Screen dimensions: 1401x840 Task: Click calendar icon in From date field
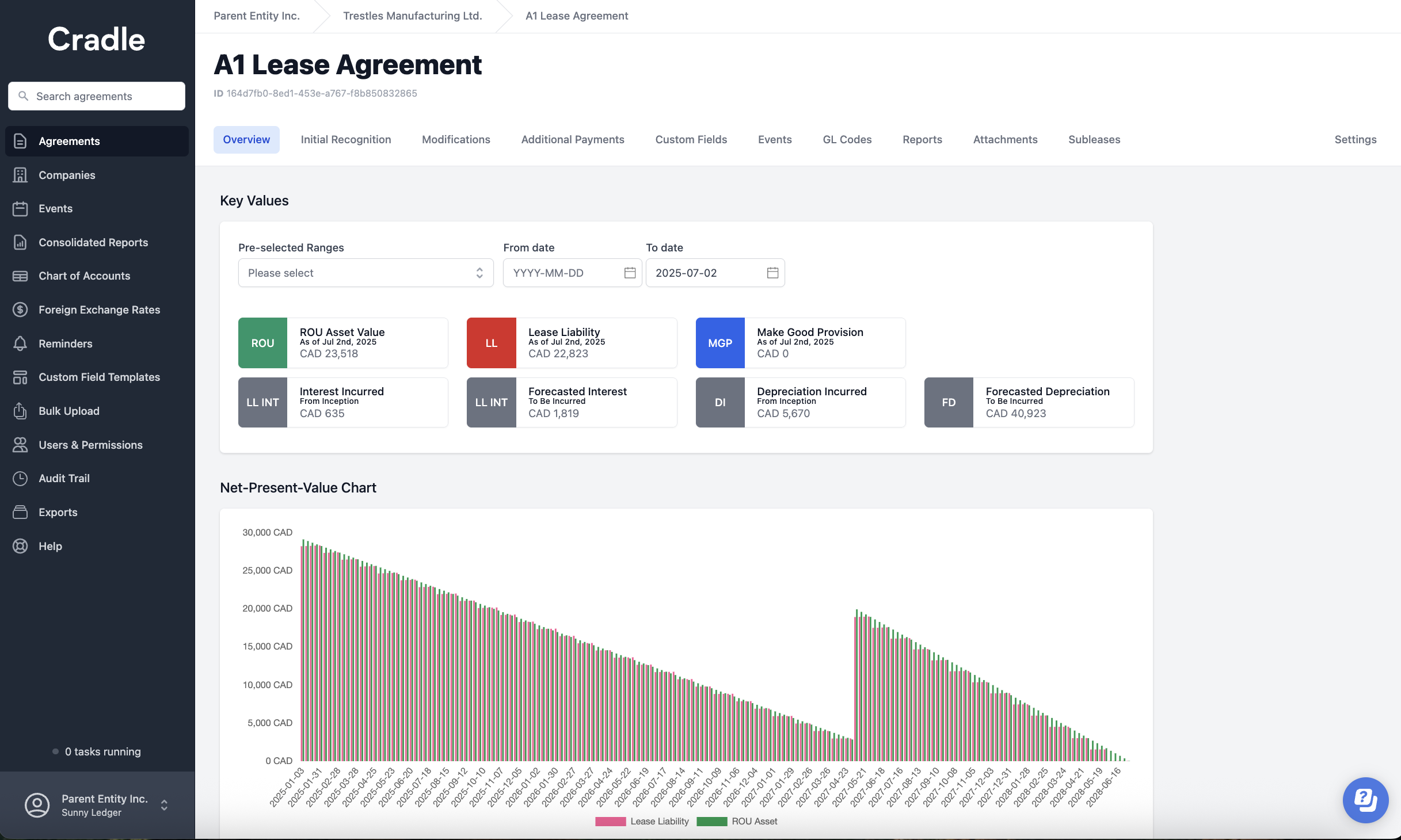click(630, 273)
